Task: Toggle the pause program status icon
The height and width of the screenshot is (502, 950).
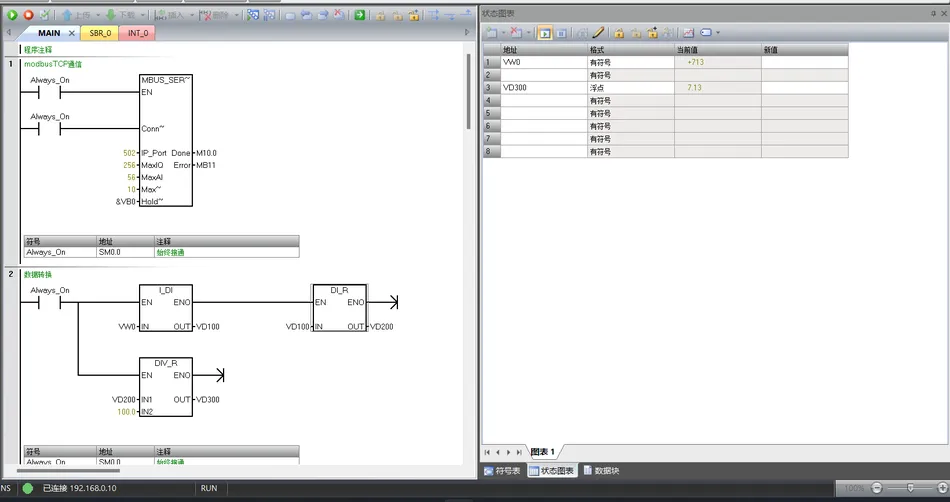Action: (x=270, y=15)
